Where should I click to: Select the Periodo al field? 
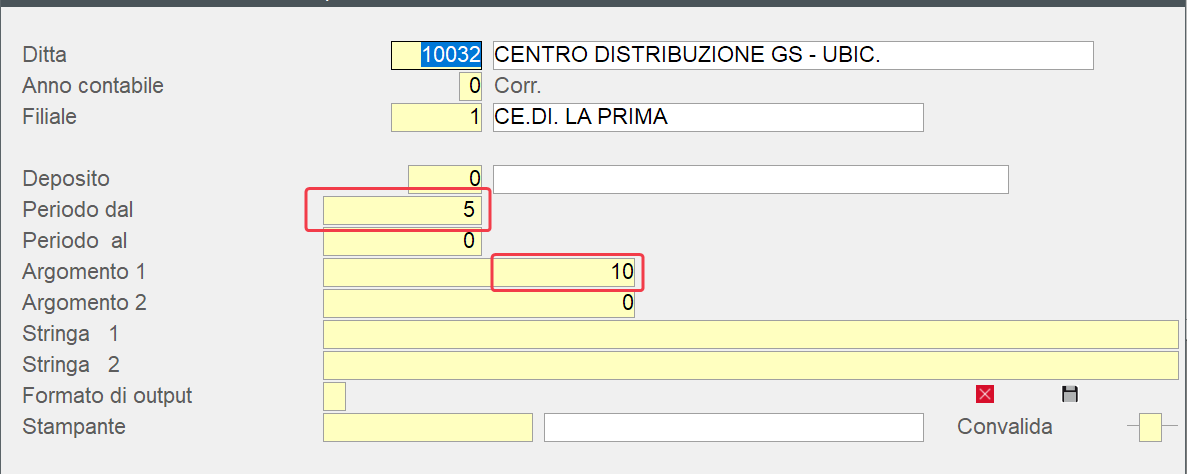[403, 242]
